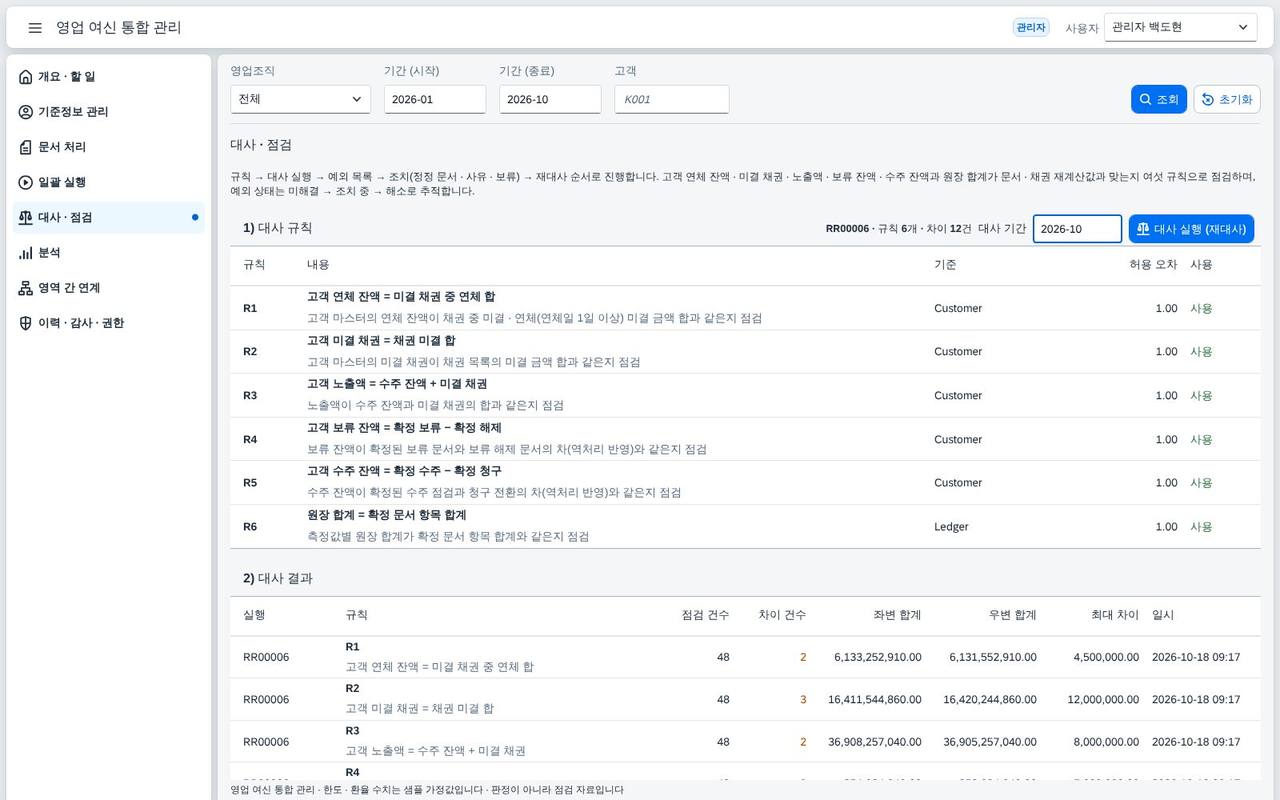The height and width of the screenshot is (800, 1280).
Task: Run 대사 실행 (재대사) button
Action: coord(1191,229)
